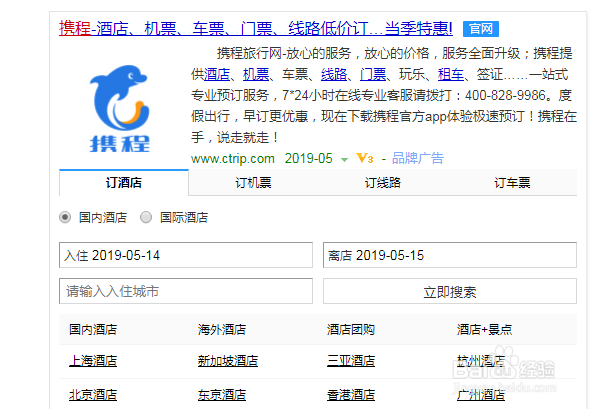Click the 线路 link in the description
Viewport: 590px width, 409px height.
[334, 75]
